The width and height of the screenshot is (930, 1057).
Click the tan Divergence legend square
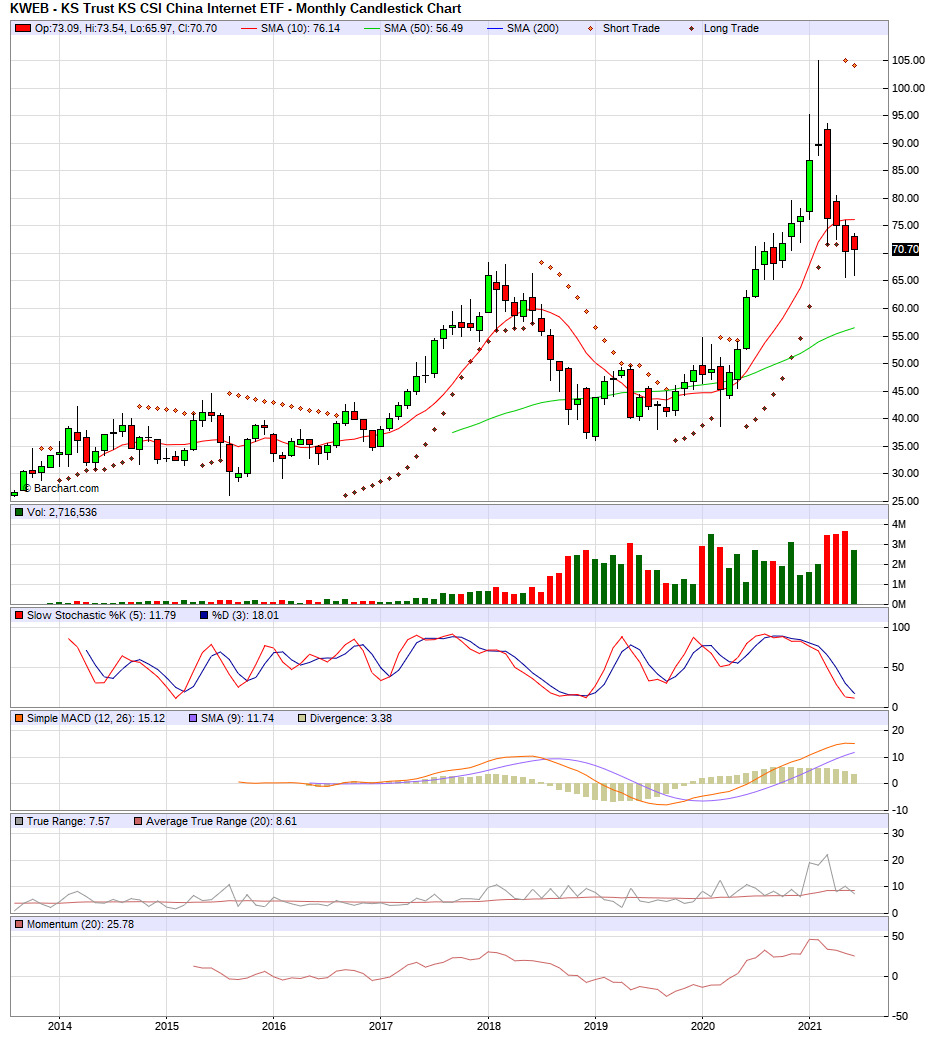(302, 719)
